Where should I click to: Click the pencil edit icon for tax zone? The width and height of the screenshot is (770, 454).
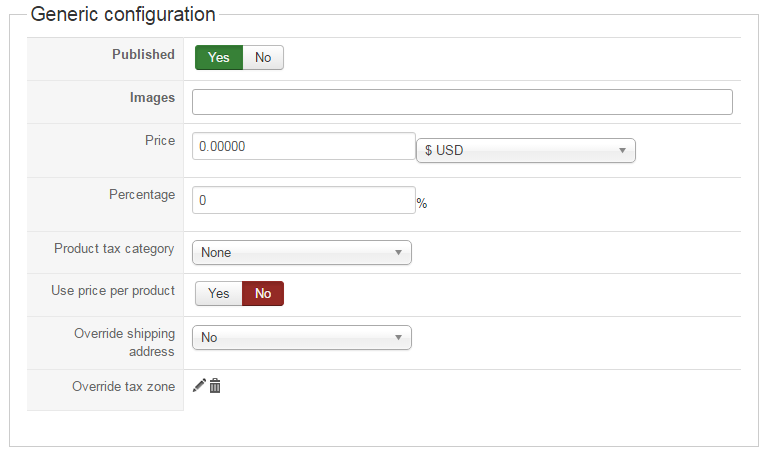point(199,386)
